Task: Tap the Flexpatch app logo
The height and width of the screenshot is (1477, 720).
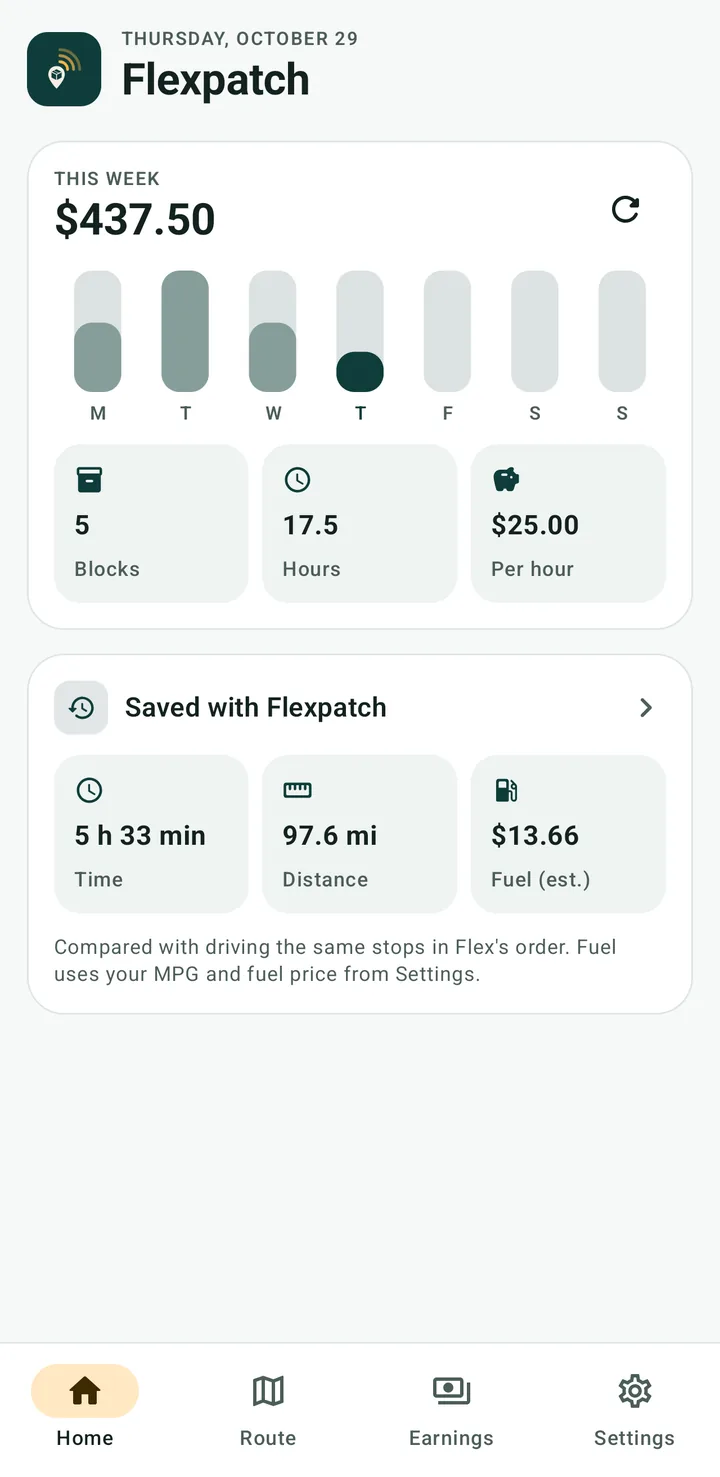Action: (64, 69)
